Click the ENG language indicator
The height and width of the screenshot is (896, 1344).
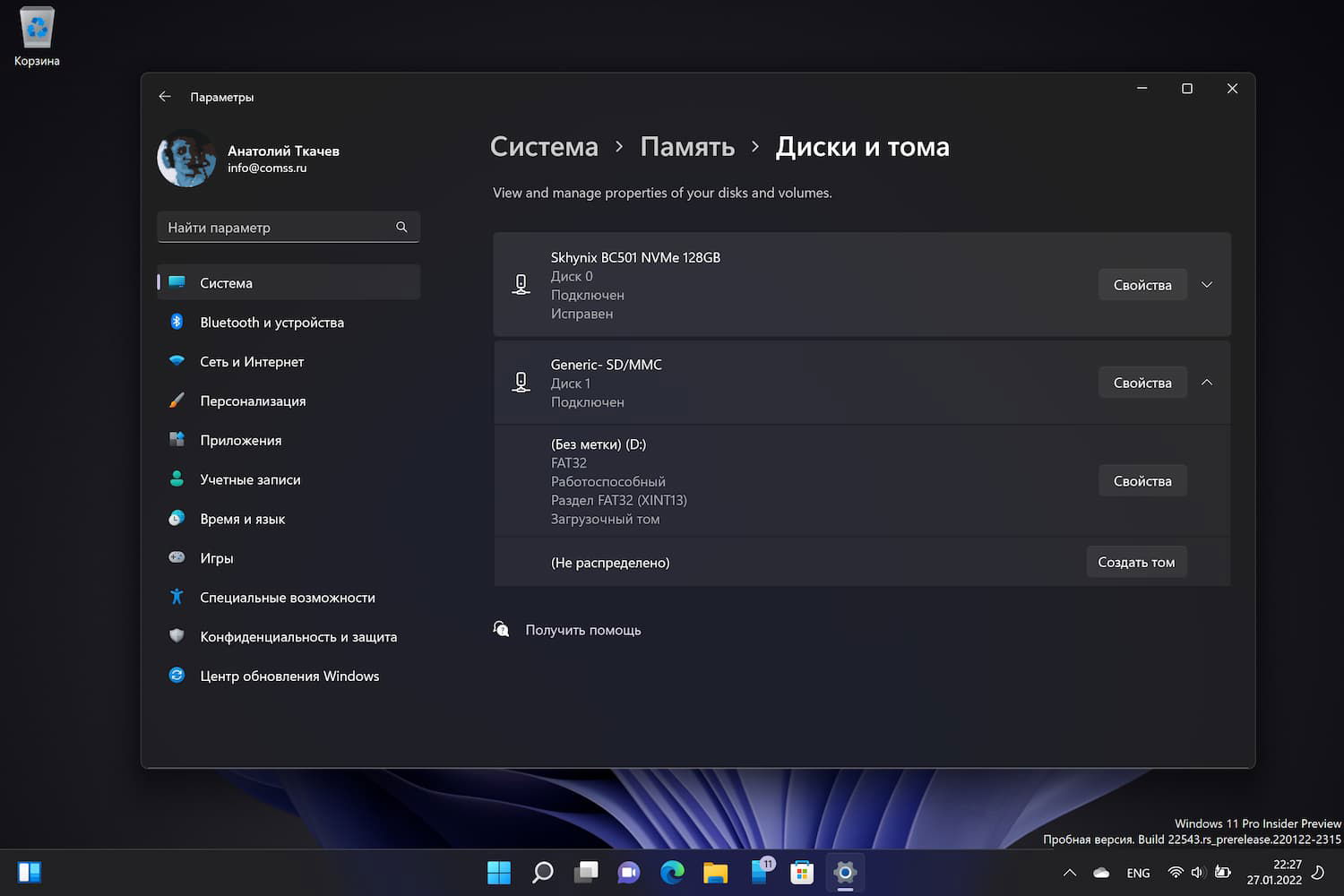1138,873
